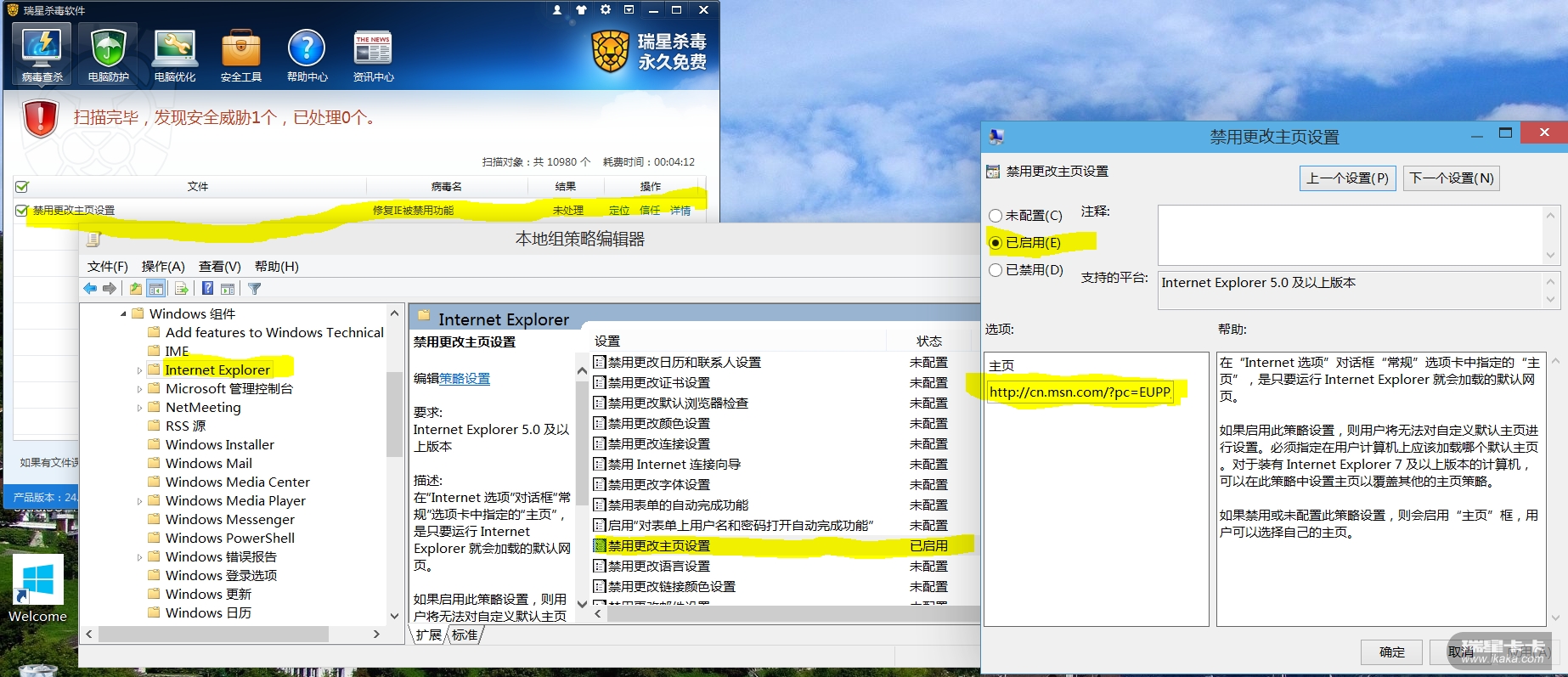The height and width of the screenshot is (677, 1568).
Task: Click the Windows Mail folder icon
Action: point(154,463)
